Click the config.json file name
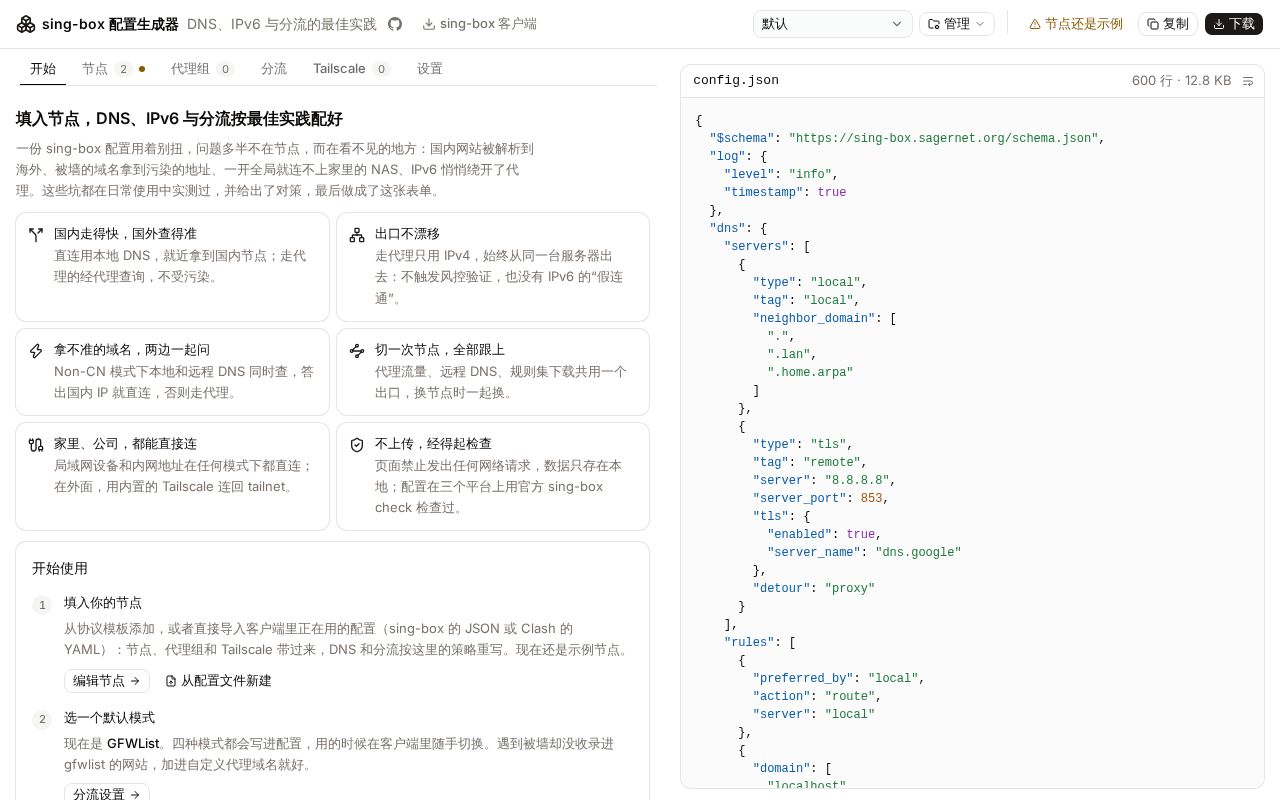Viewport: 1280px width, 800px height. 736,81
